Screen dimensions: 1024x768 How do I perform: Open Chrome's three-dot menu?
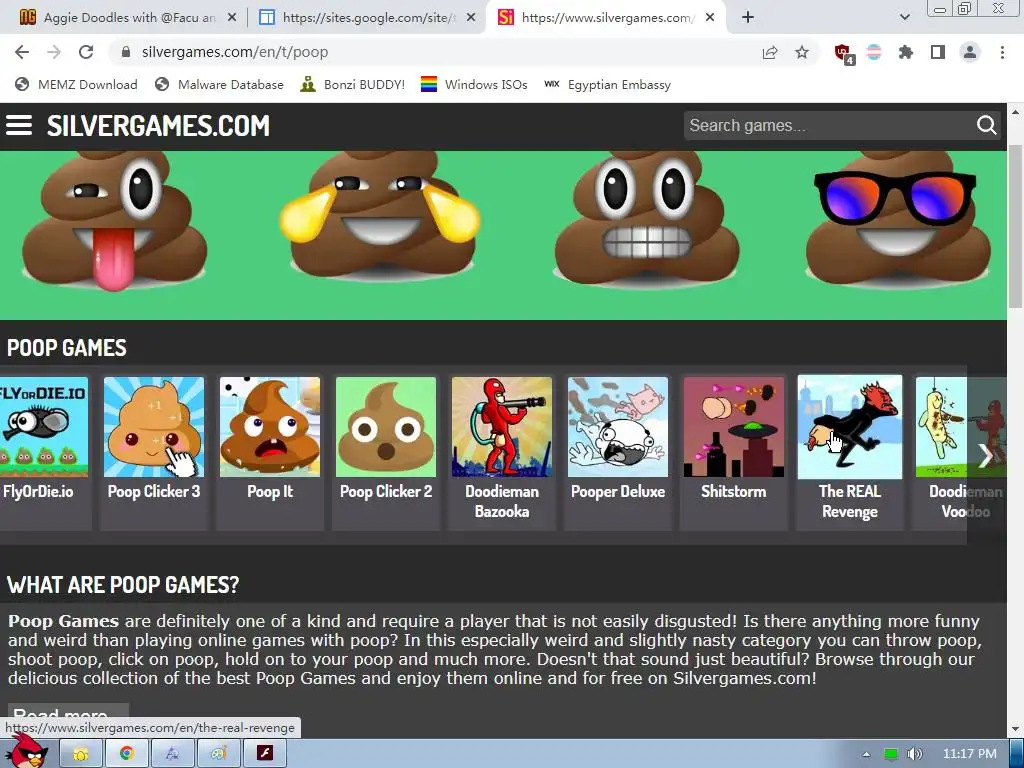click(x=1002, y=52)
